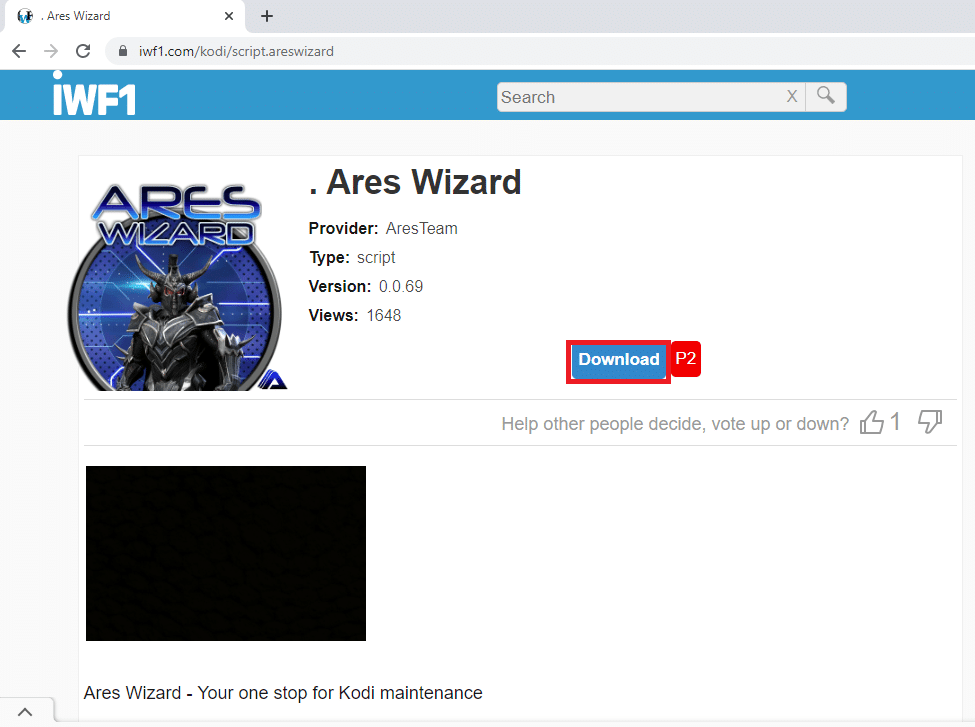Click the Ares Wizard page heading
The image size is (975, 727).
(x=415, y=182)
